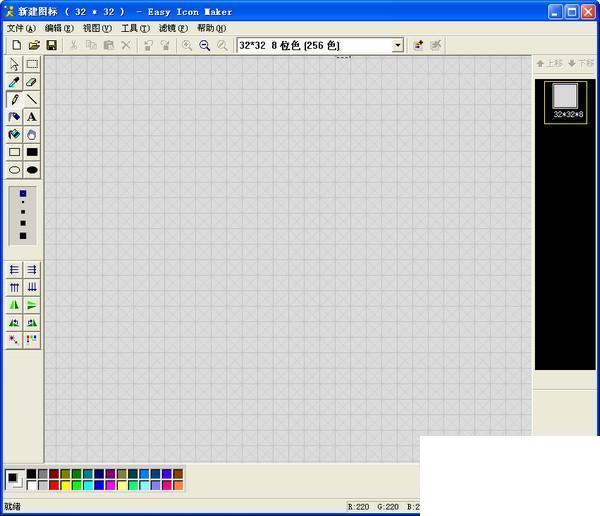Click the shift image down icon

coord(32,287)
